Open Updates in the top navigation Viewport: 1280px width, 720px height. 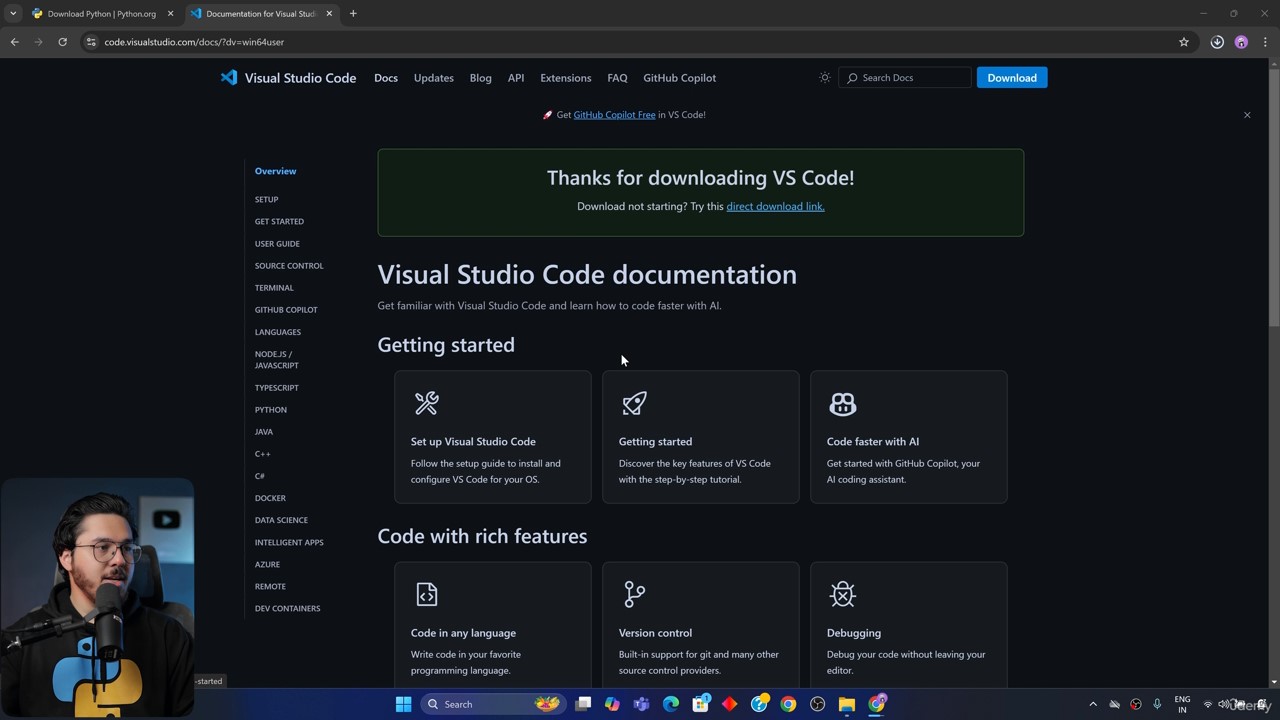click(x=434, y=78)
